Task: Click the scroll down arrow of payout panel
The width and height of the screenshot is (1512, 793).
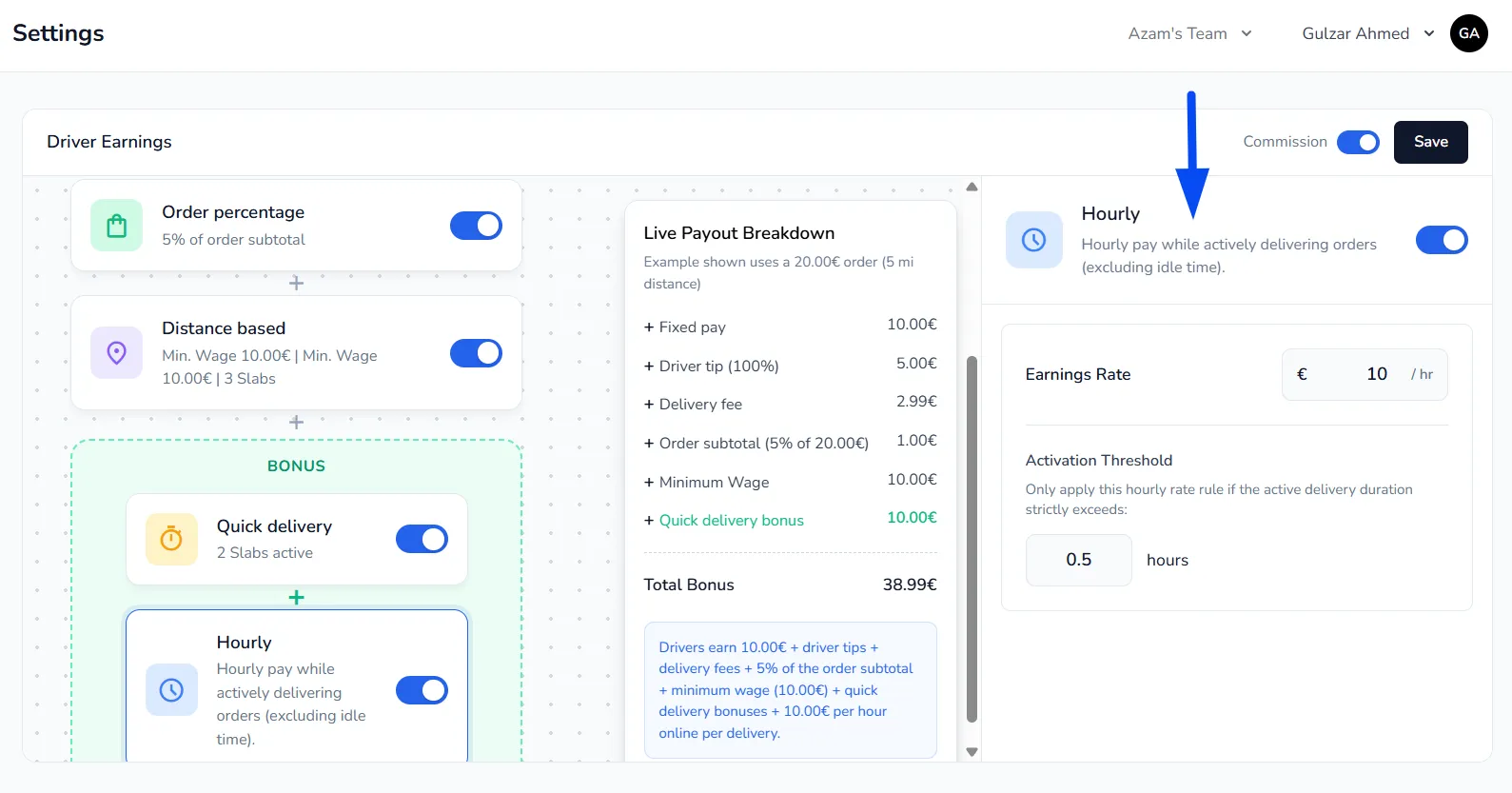Action: click(x=972, y=752)
